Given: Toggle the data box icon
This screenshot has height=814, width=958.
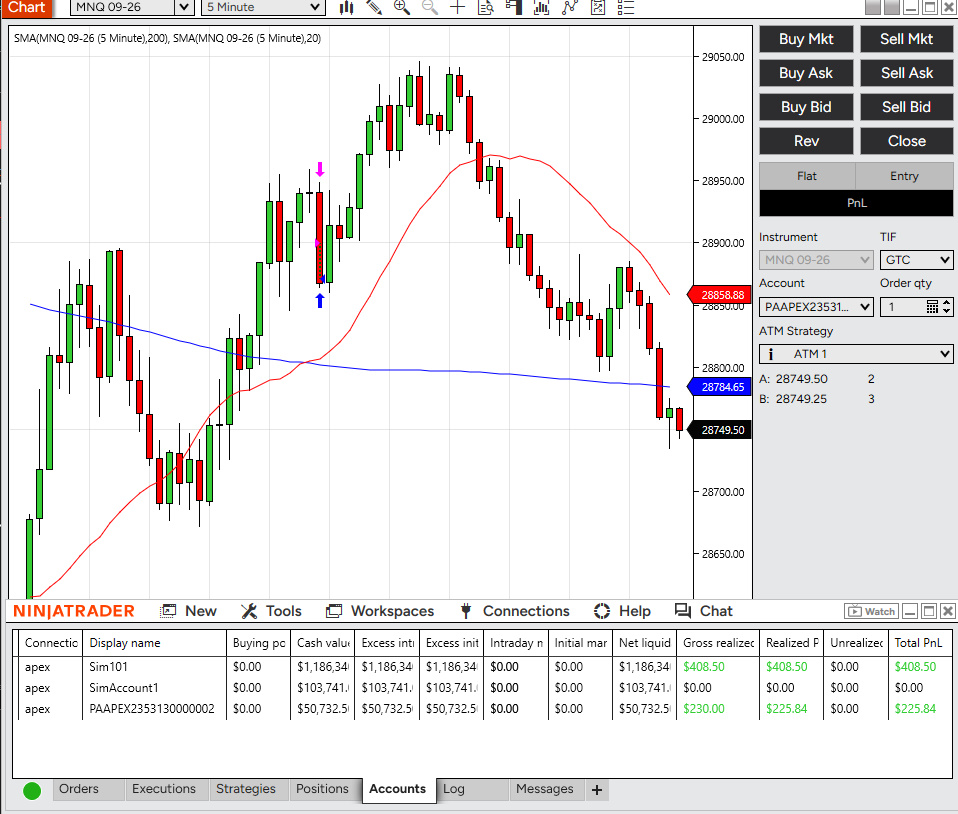Looking at the screenshot, I should coord(486,7).
